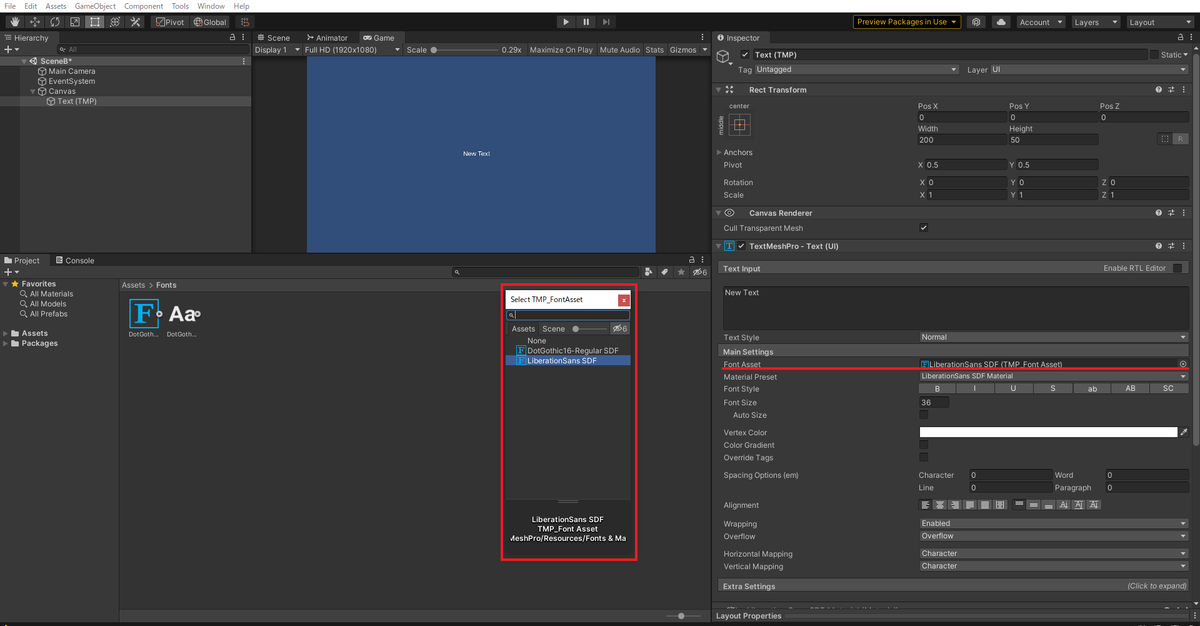Select the Scale tool in toolbar
This screenshot has width=1200, height=626.
[x=75, y=22]
